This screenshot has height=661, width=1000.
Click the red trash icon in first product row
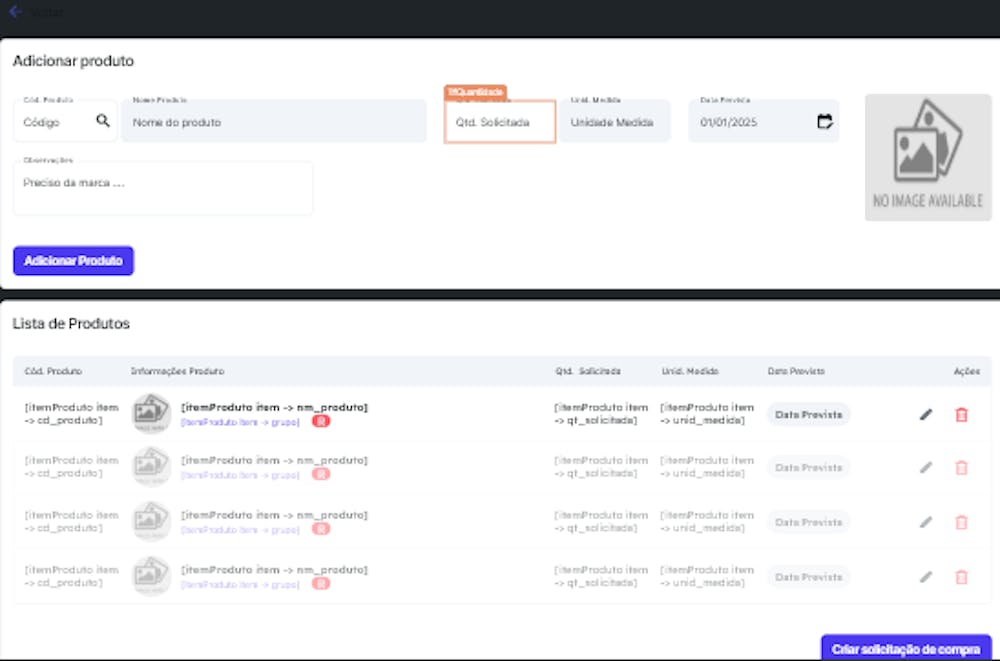point(961,415)
